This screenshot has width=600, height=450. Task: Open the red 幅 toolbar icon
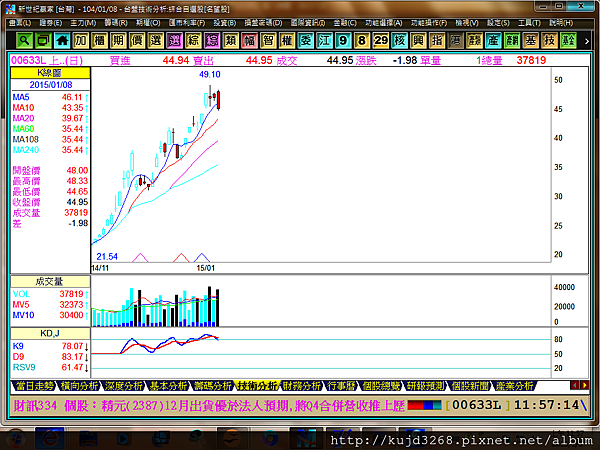(249, 41)
